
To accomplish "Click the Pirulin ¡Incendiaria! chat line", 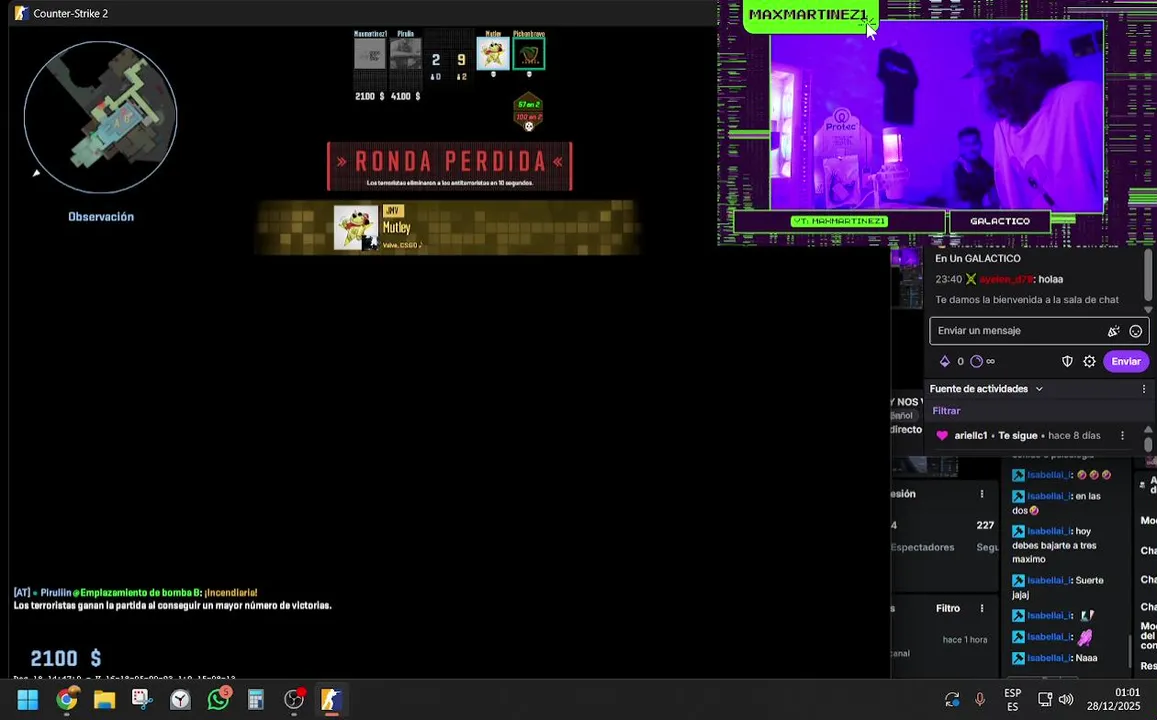I will tap(136, 592).
